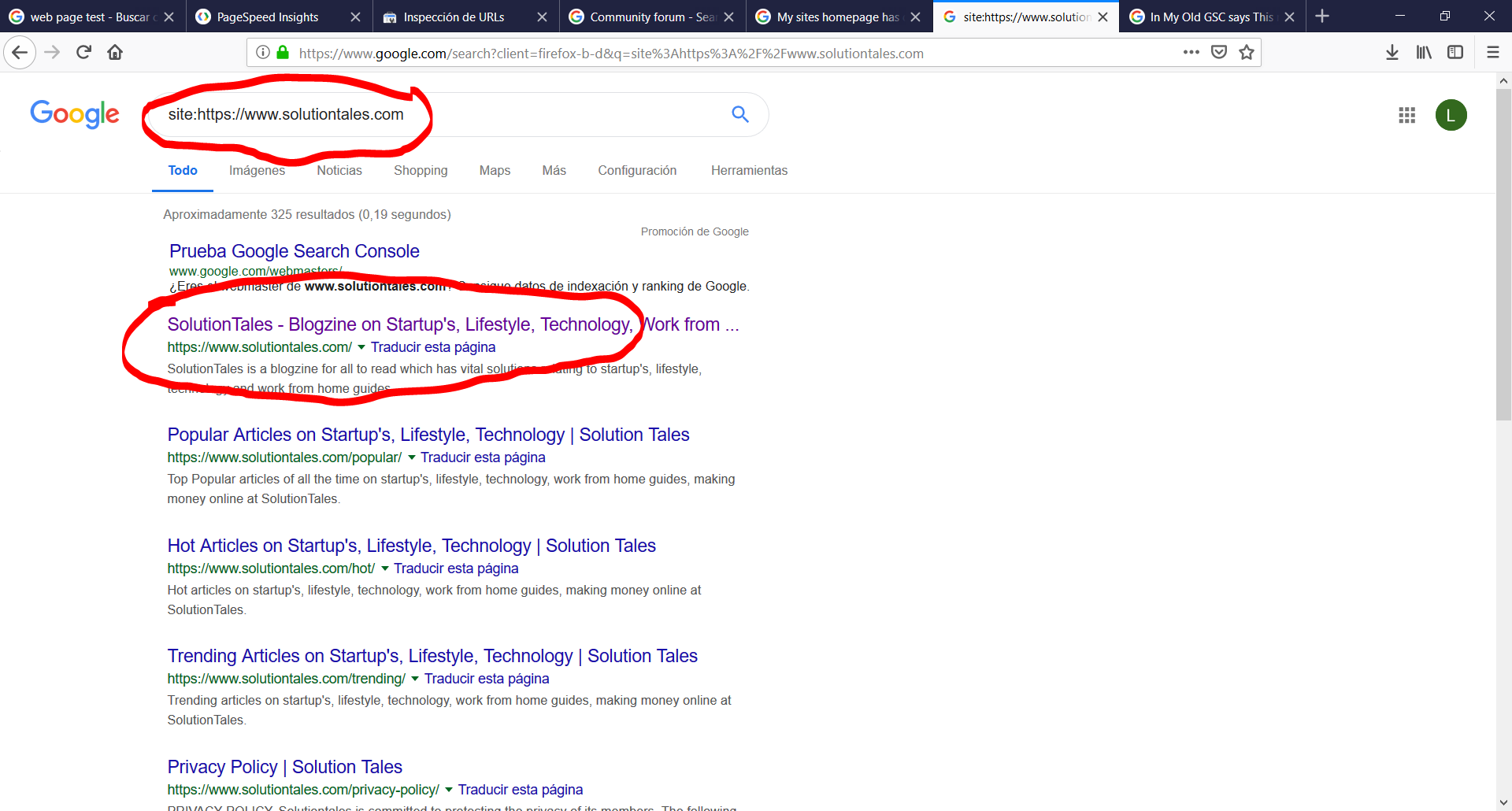Go back using the browser back arrow
This screenshot has width=1512, height=811.
(20, 53)
